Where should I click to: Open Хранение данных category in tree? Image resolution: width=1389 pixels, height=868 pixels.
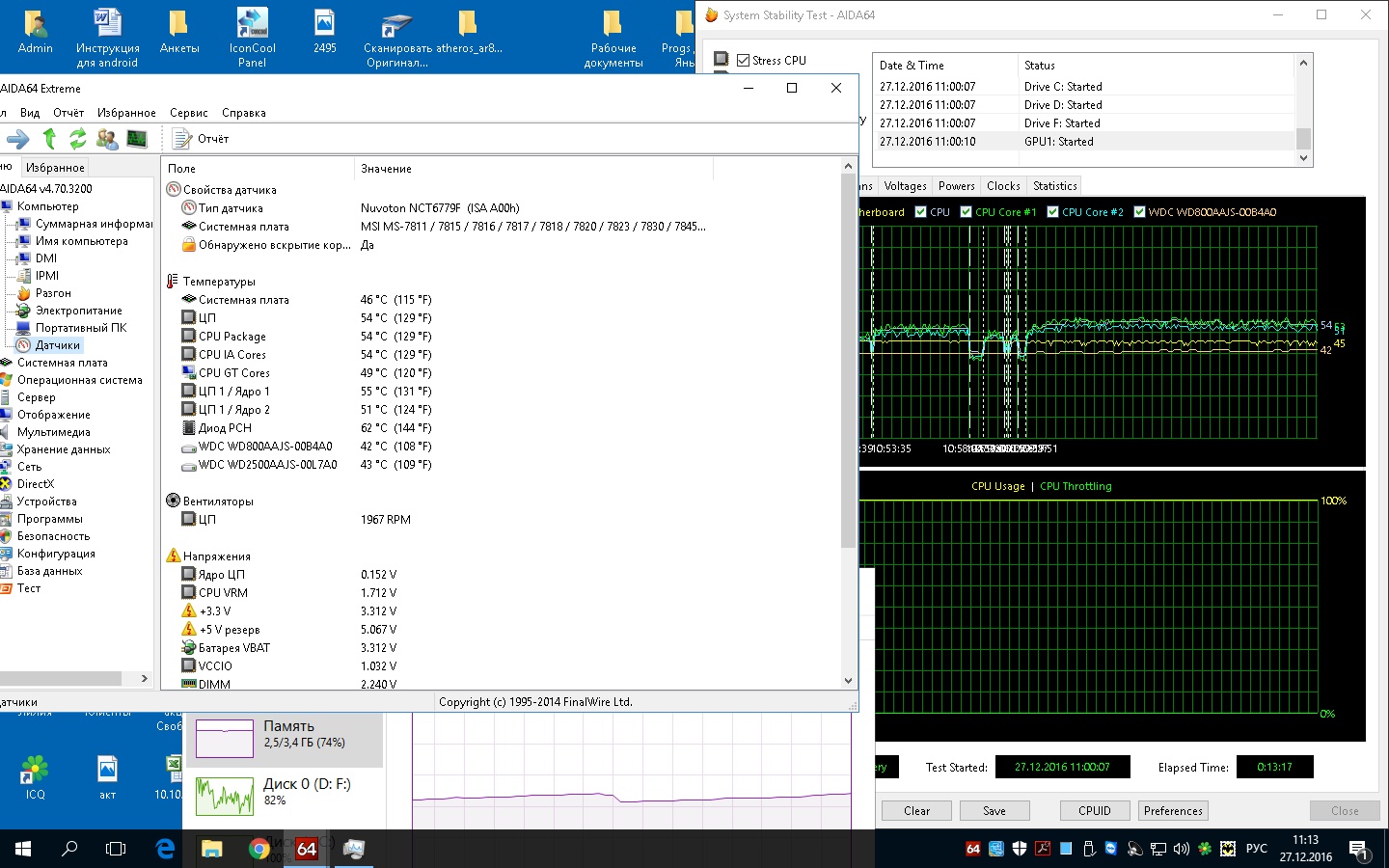click(64, 449)
